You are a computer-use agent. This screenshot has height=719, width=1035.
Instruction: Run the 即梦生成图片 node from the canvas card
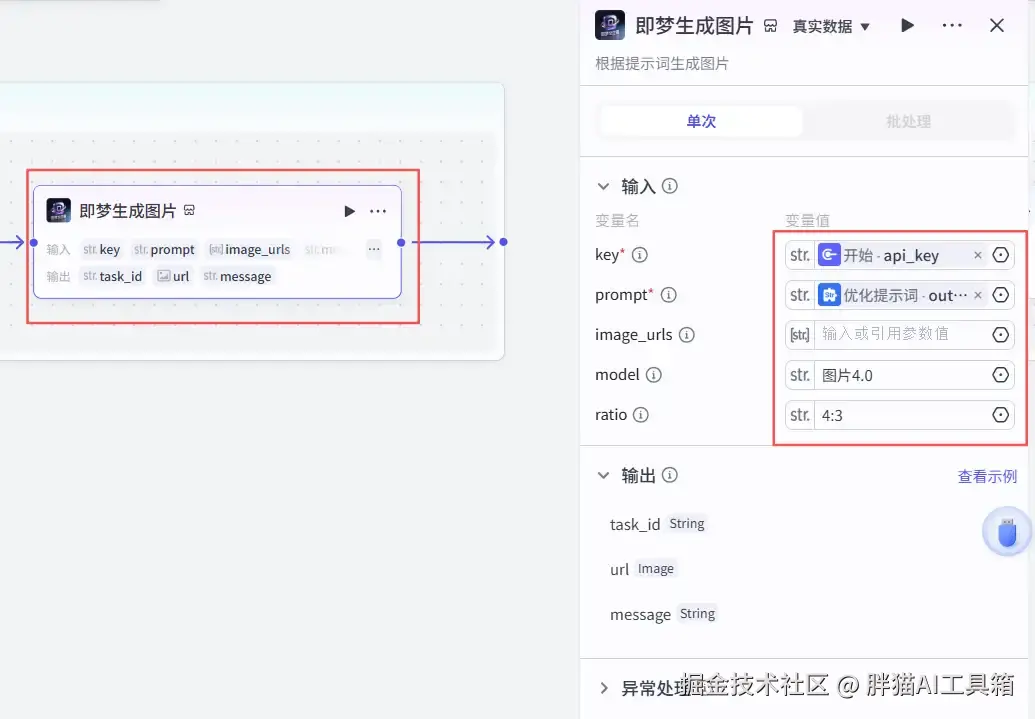point(349,211)
